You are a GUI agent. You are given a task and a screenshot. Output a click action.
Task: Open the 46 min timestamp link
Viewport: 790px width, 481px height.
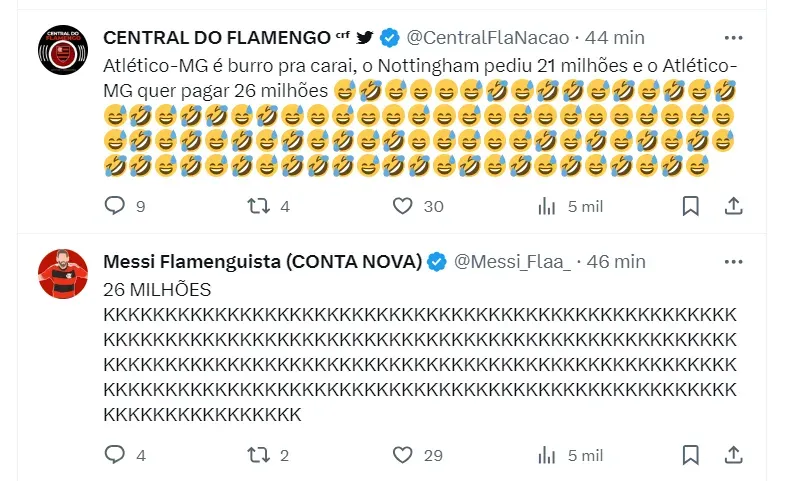click(617, 262)
